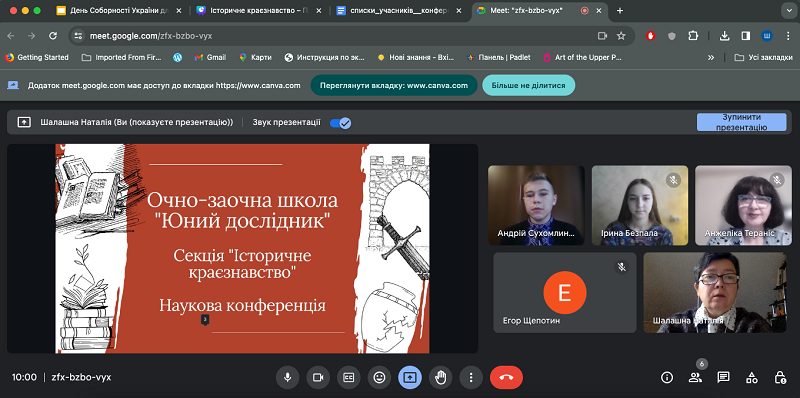This screenshot has width=800, height=398.
Task: Mute microphone in Meet controls
Action: point(288,378)
